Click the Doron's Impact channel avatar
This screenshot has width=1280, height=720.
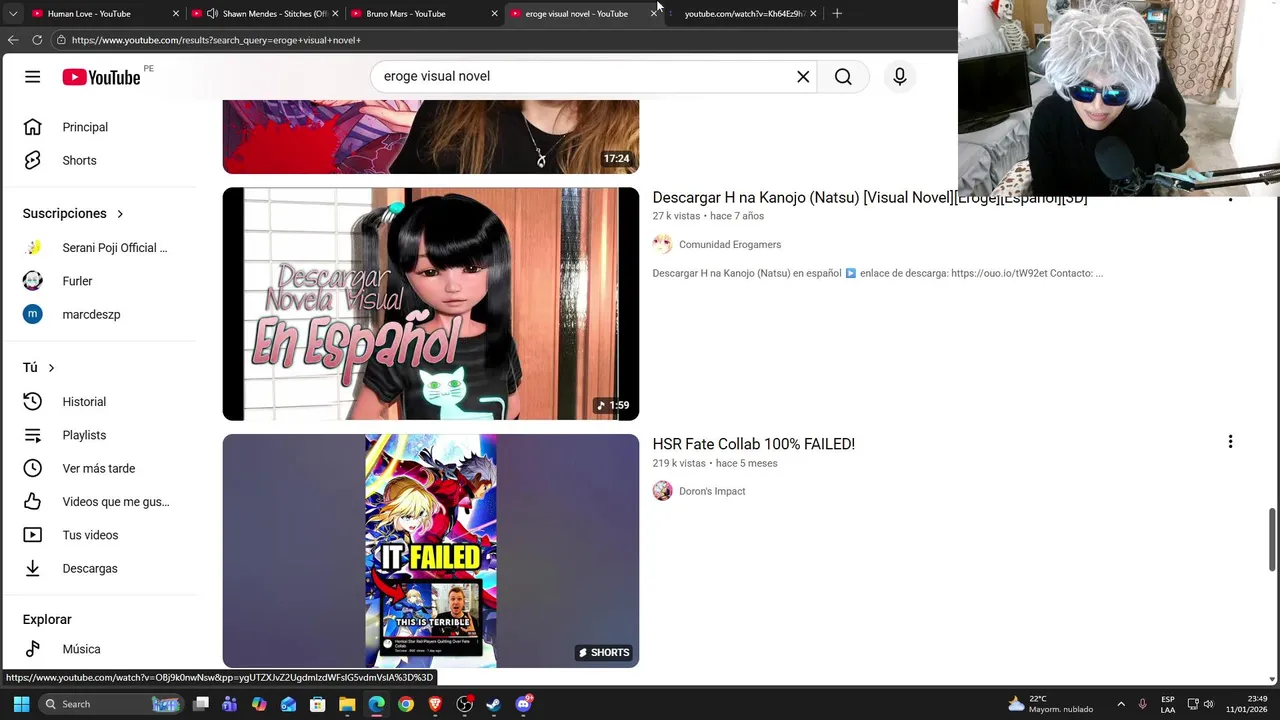click(x=662, y=491)
